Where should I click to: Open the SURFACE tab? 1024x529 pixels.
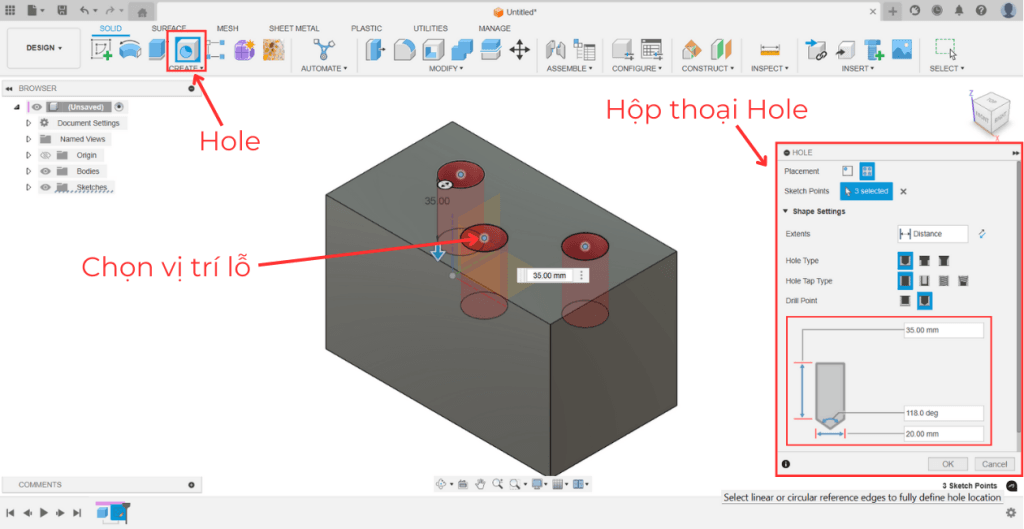[169, 28]
